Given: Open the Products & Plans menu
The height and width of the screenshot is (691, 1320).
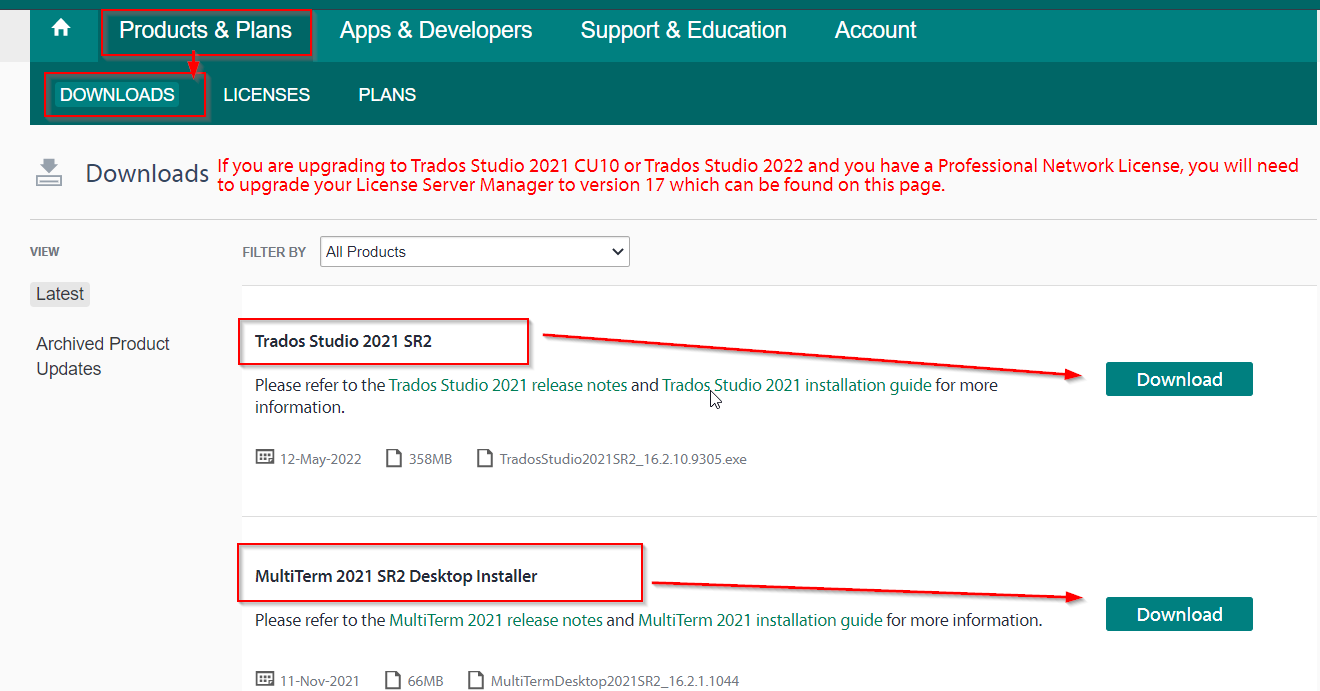Looking at the screenshot, I should point(205,31).
